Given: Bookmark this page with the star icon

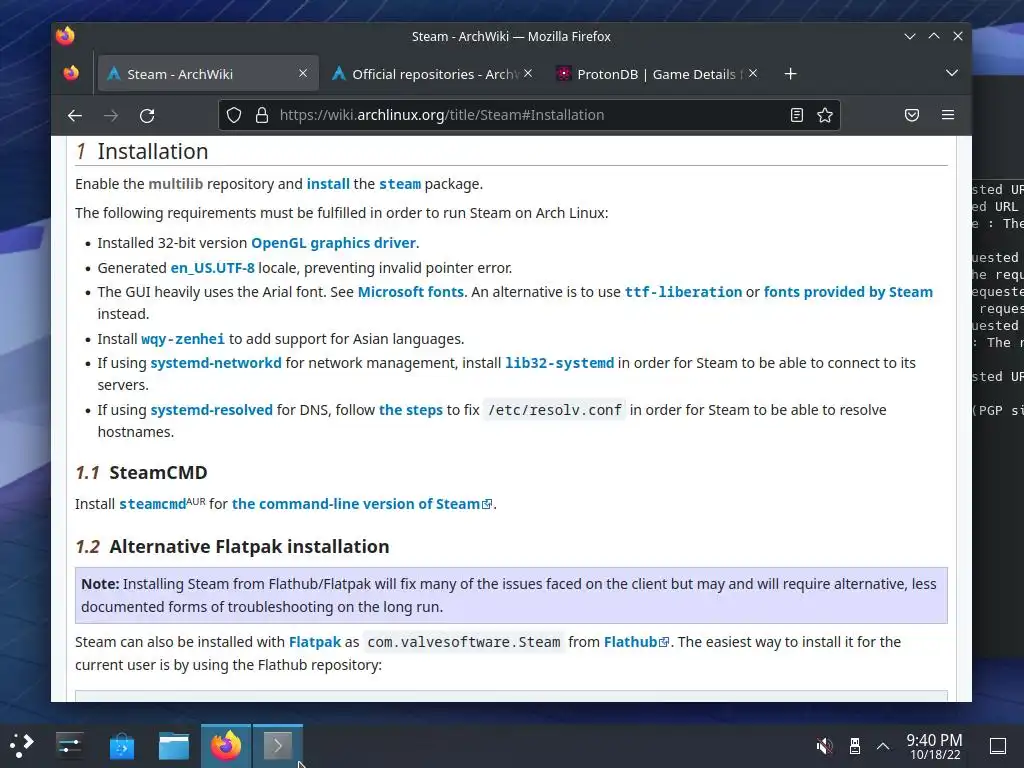Looking at the screenshot, I should [825, 116].
